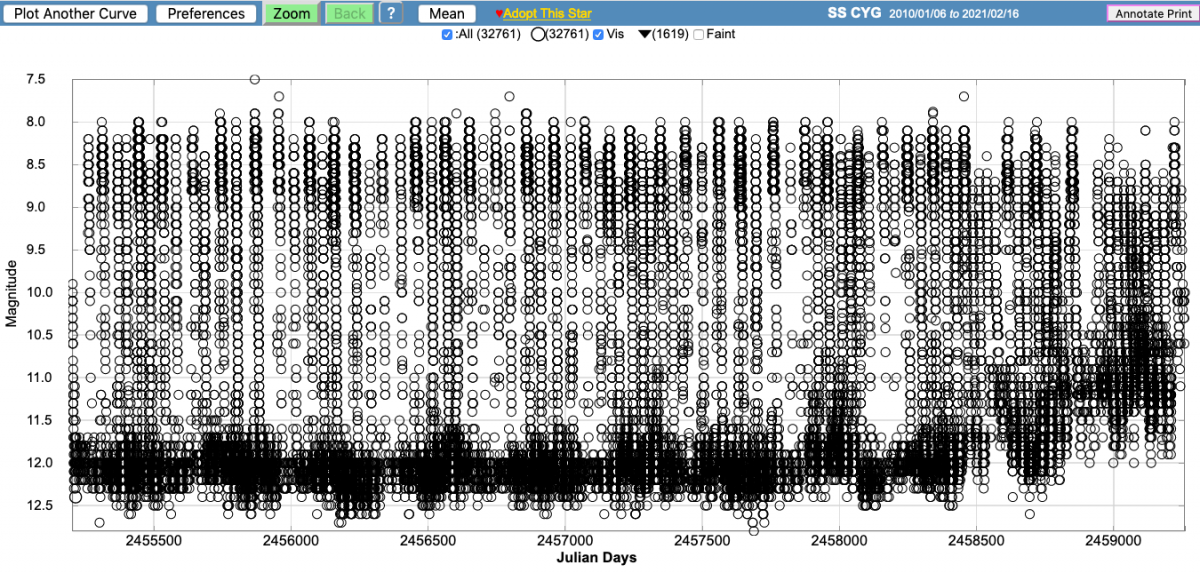Toggle the Vis observations checkbox
This screenshot has width=1200, height=573.
click(598, 35)
